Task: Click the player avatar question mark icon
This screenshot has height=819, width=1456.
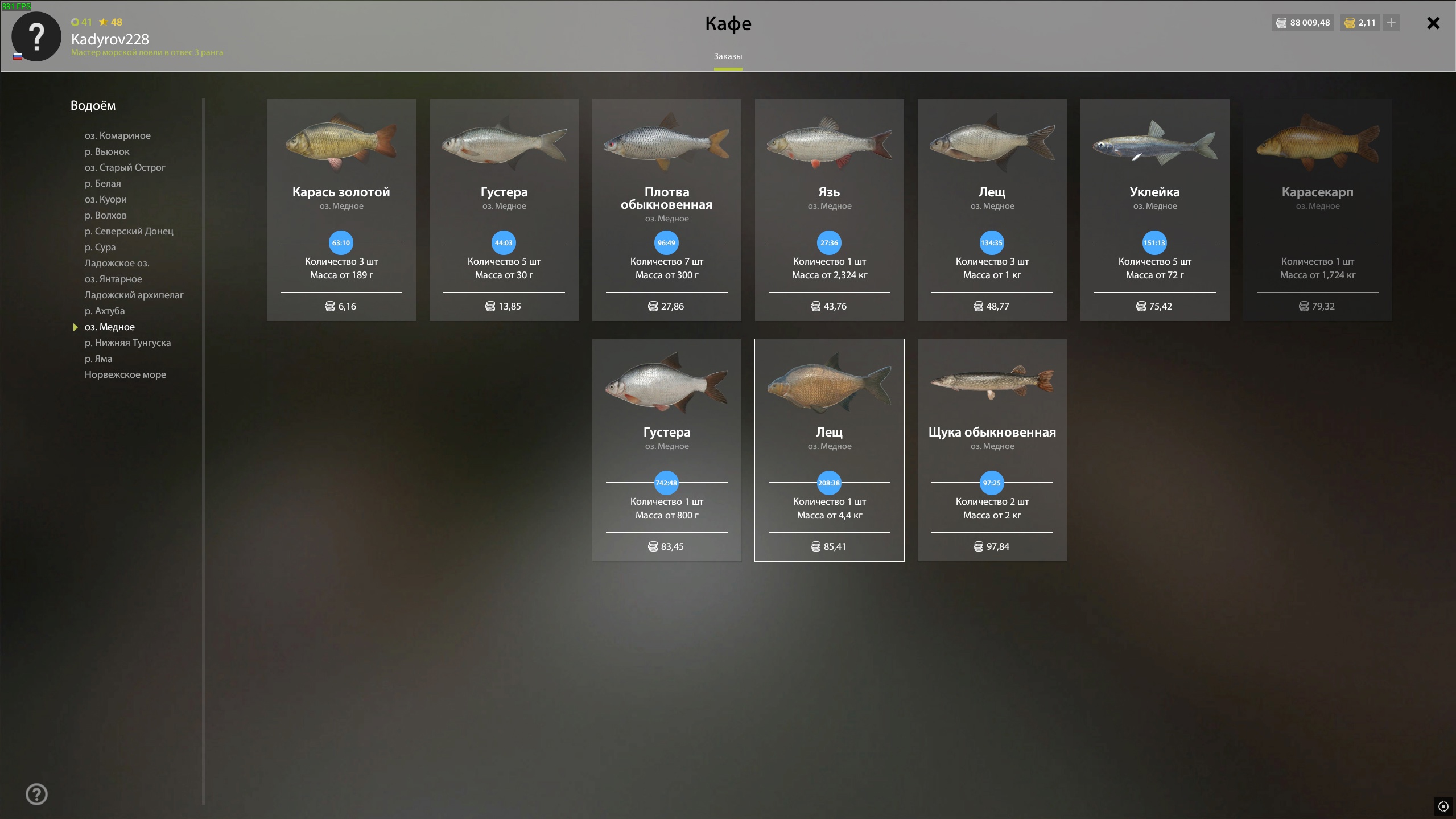Action: click(36, 36)
